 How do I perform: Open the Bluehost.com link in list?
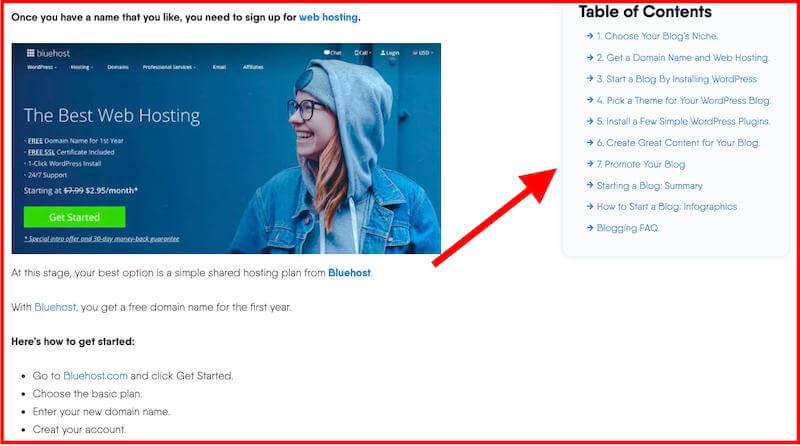[95, 376]
